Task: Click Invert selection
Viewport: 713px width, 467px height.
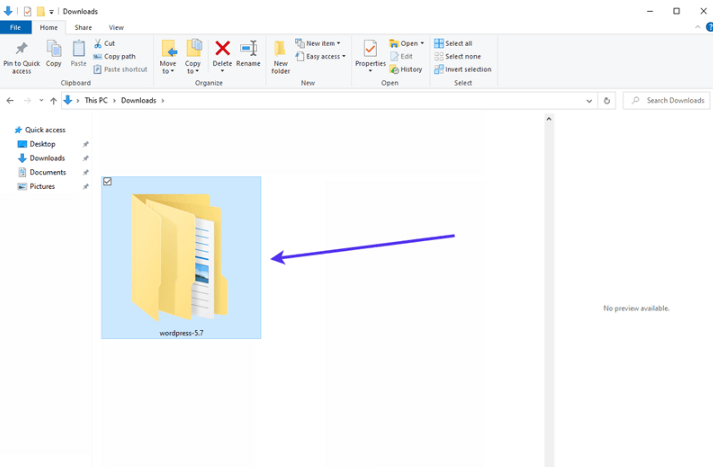Action: 463,69
